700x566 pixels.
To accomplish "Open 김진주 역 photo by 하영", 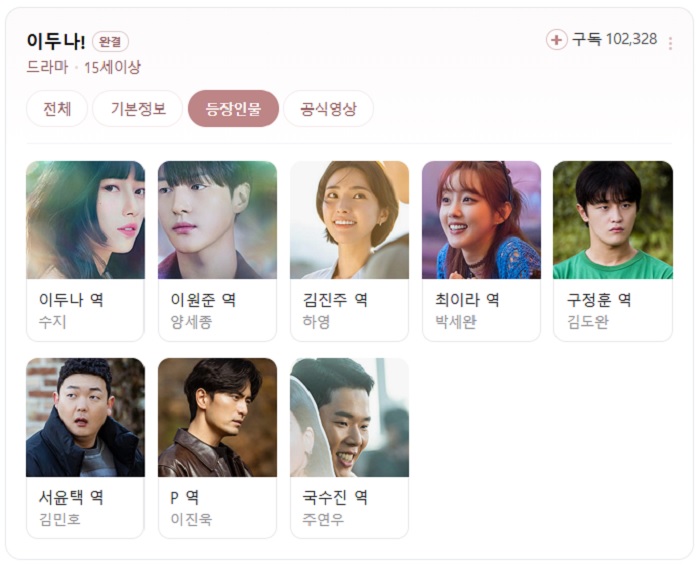I will [x=350, y=220].
